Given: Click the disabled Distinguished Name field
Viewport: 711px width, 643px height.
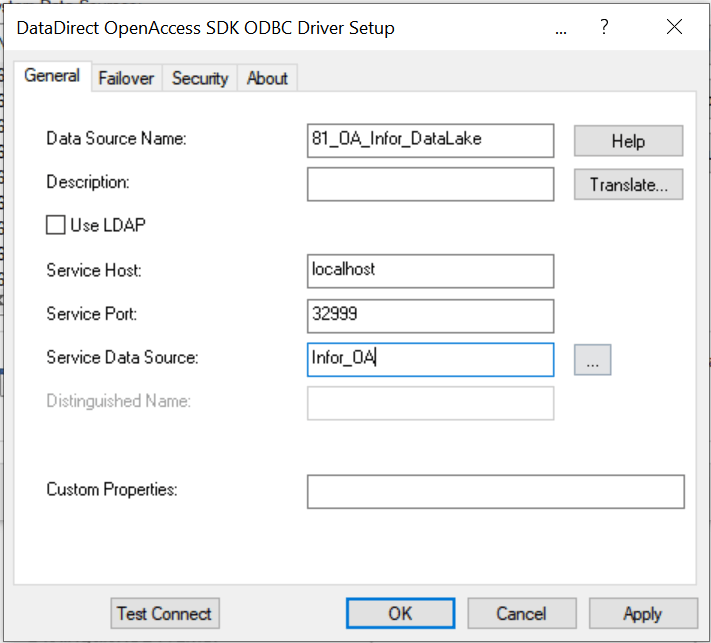Looking at the screenshot, I should click(x=430, y=403).
